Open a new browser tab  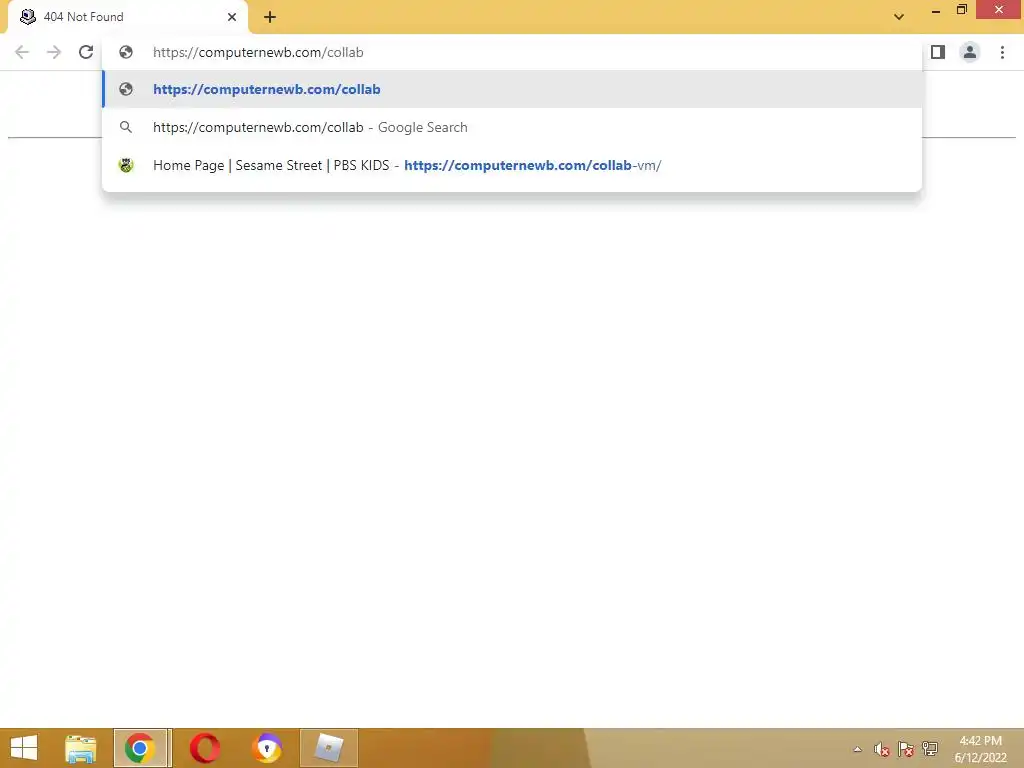coord(270,18)
